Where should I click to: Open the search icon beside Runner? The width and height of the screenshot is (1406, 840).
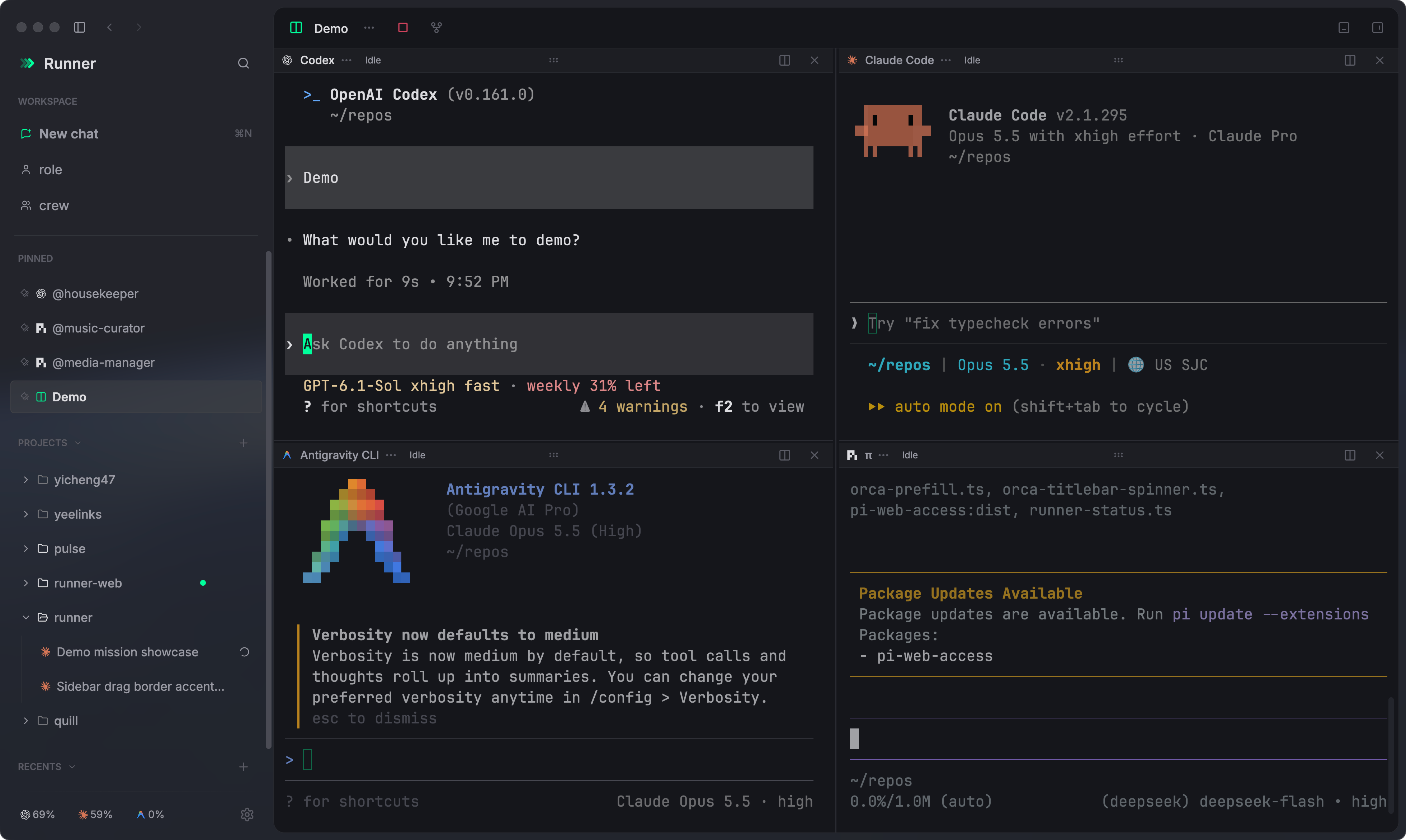pyautogui.click(x=244, y=63)
